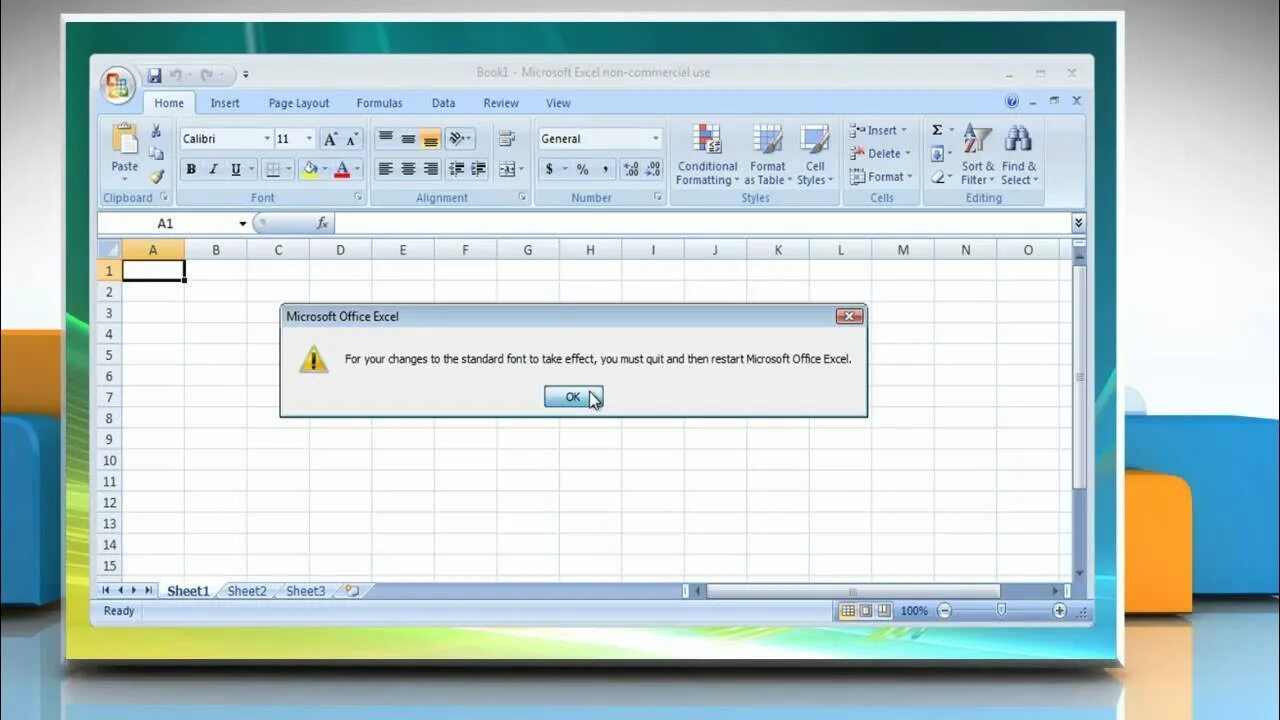The width and height of the screenshot is (1280, 720).
Task: Open Format as Table gallery
Action: pos(767,154)
